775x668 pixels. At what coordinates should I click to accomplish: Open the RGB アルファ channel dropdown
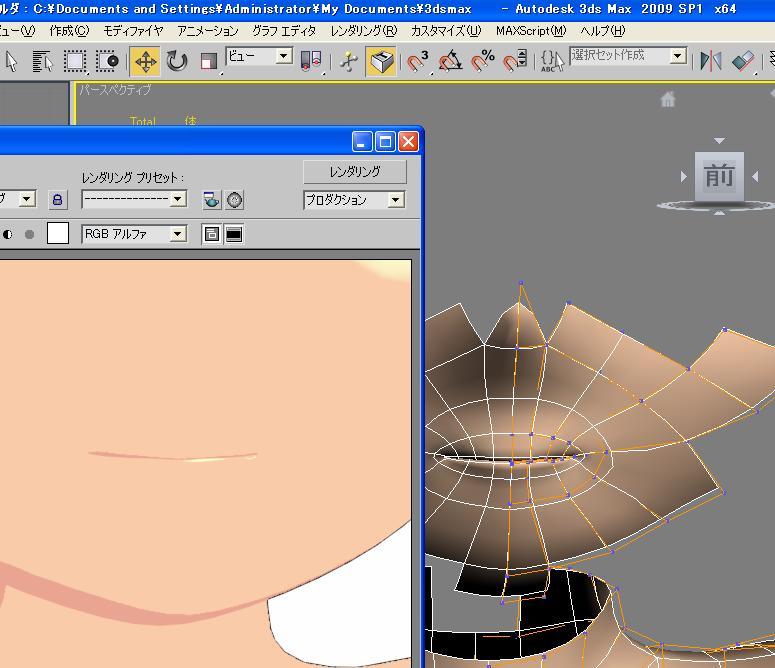[134, 234]
